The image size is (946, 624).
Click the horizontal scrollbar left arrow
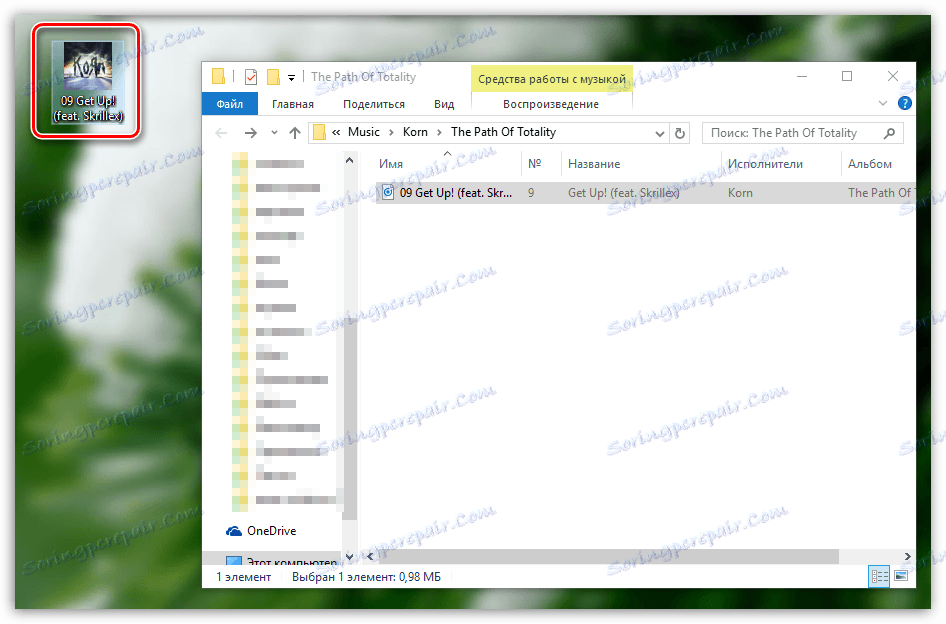[369, 556]
